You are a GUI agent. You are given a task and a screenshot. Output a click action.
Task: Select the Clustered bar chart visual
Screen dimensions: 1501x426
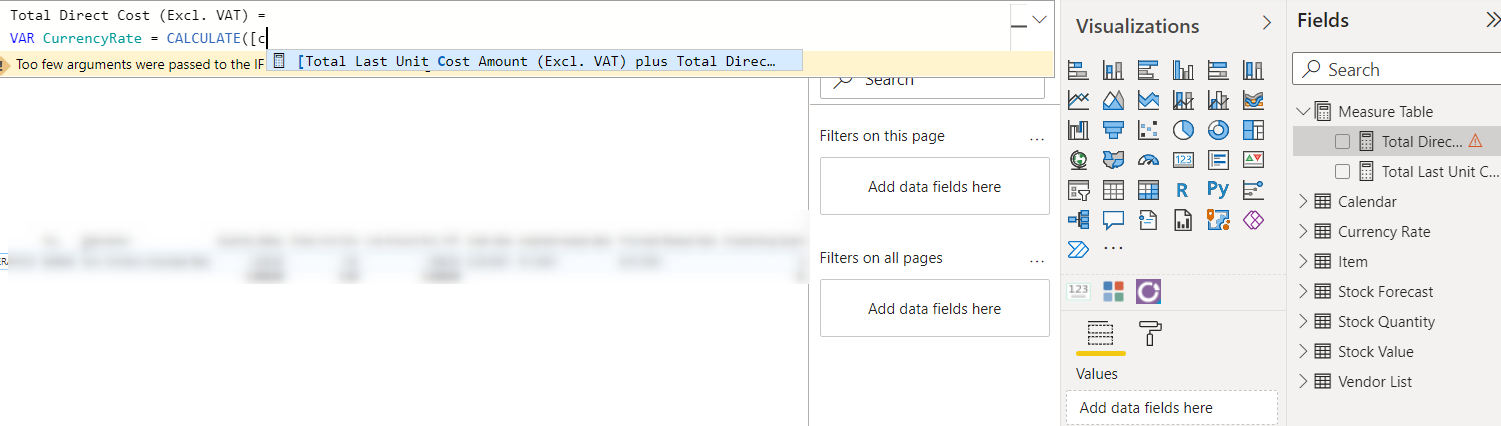point(1148,70)
